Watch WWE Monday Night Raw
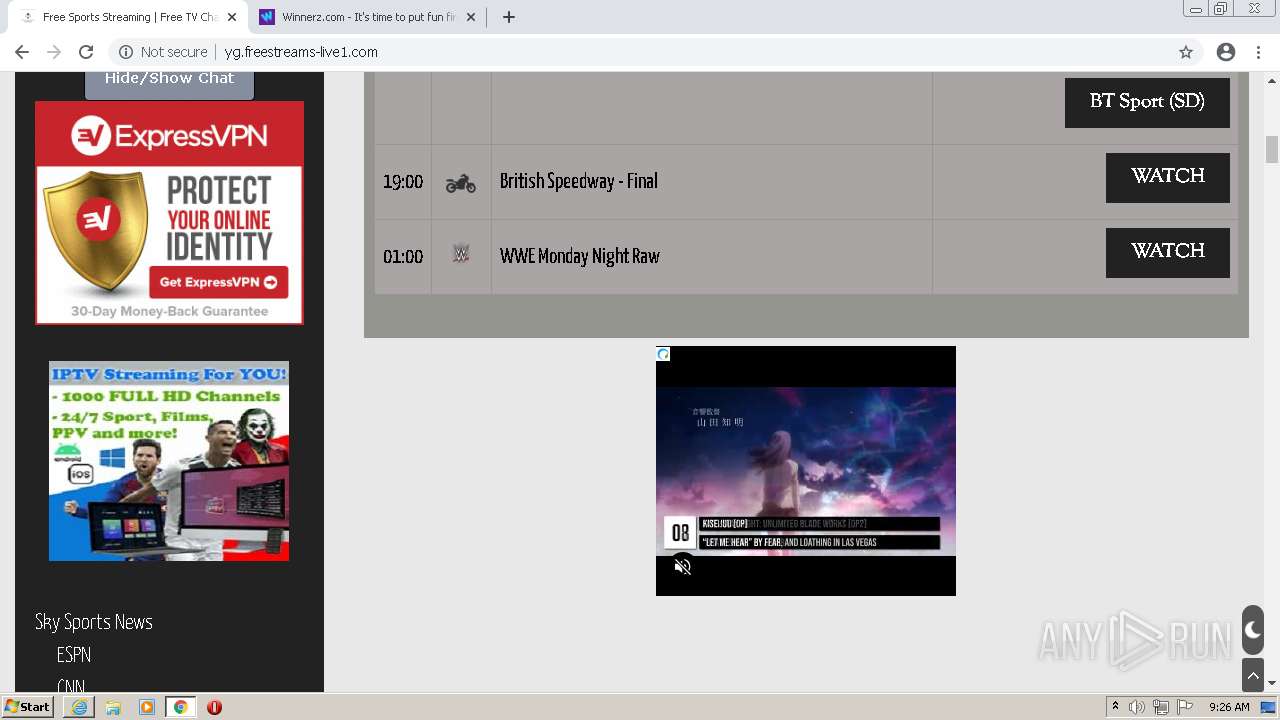This screenshot has height=720, width=1280. [1167, 252]
